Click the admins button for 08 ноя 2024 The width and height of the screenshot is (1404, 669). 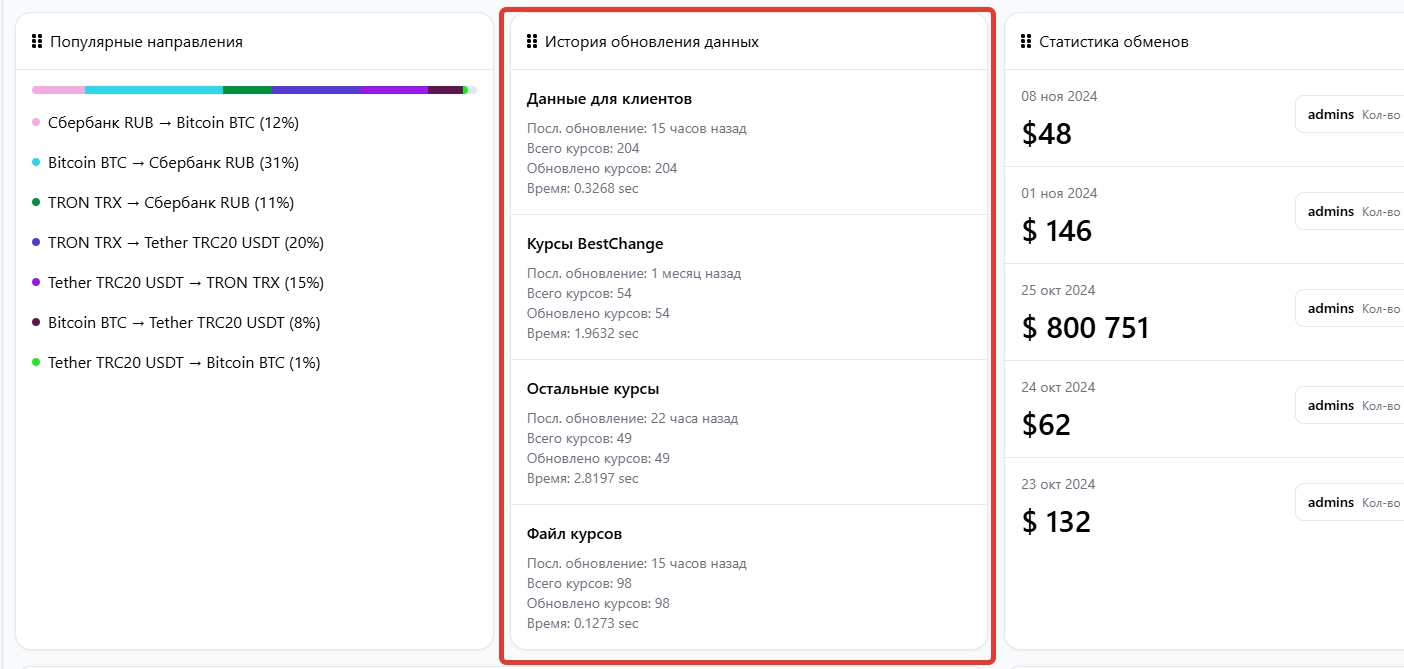point(1331,114)
